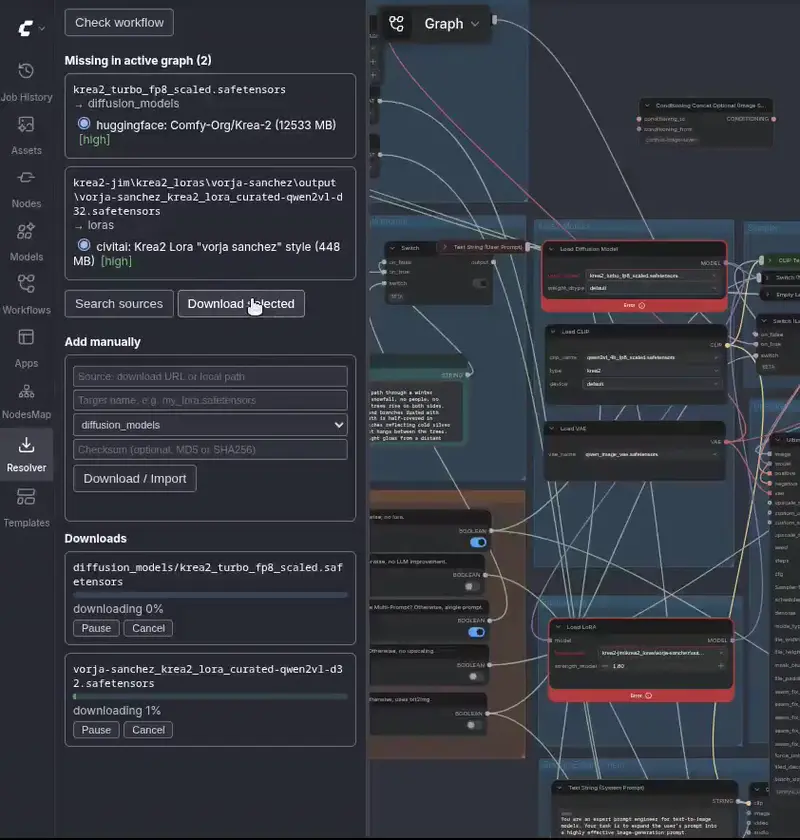Open the Apps sidebar panel
Viewport: 800px width, 840px height.
(x=26, y=349)
